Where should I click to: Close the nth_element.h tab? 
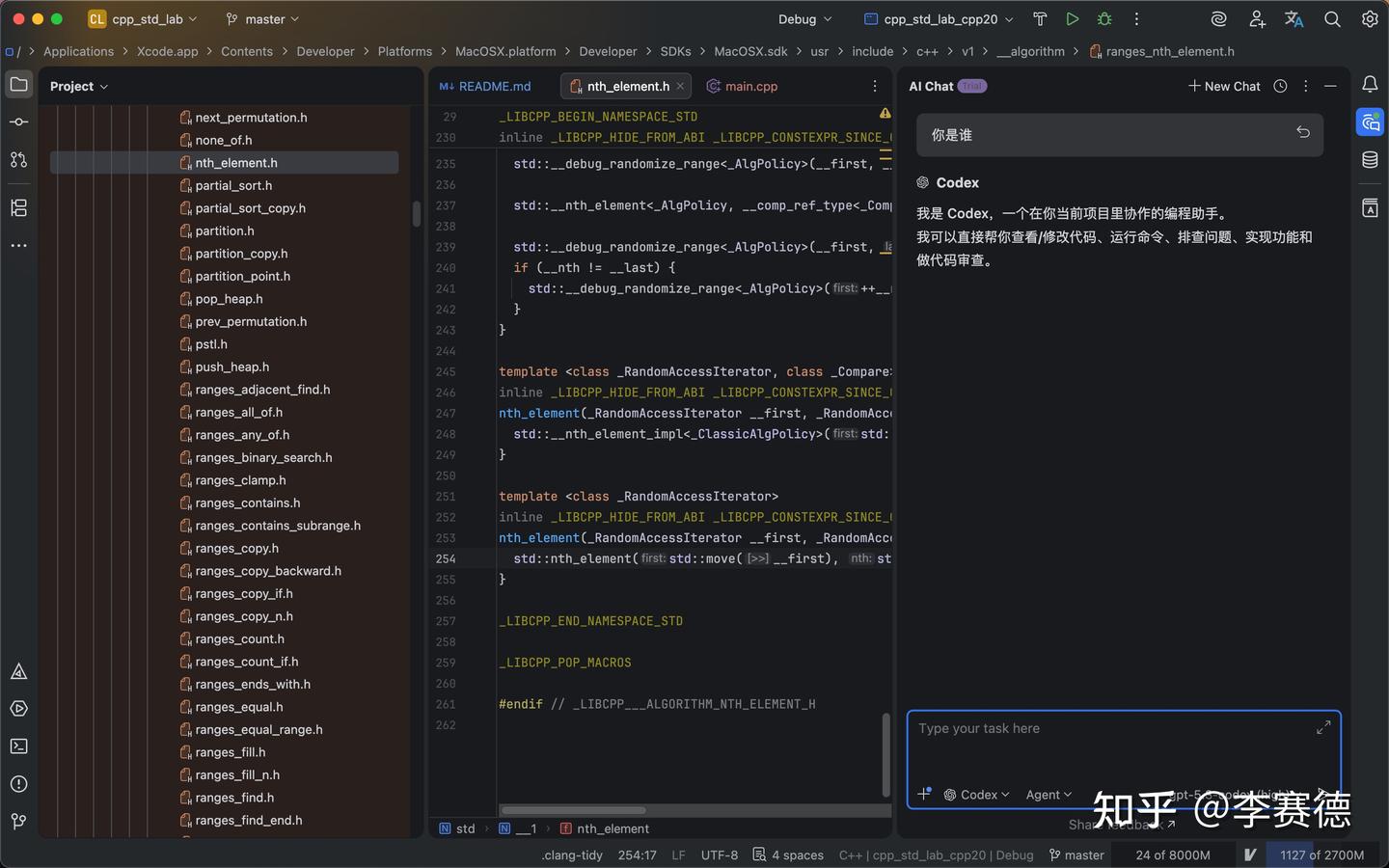(x=680, y=86)
